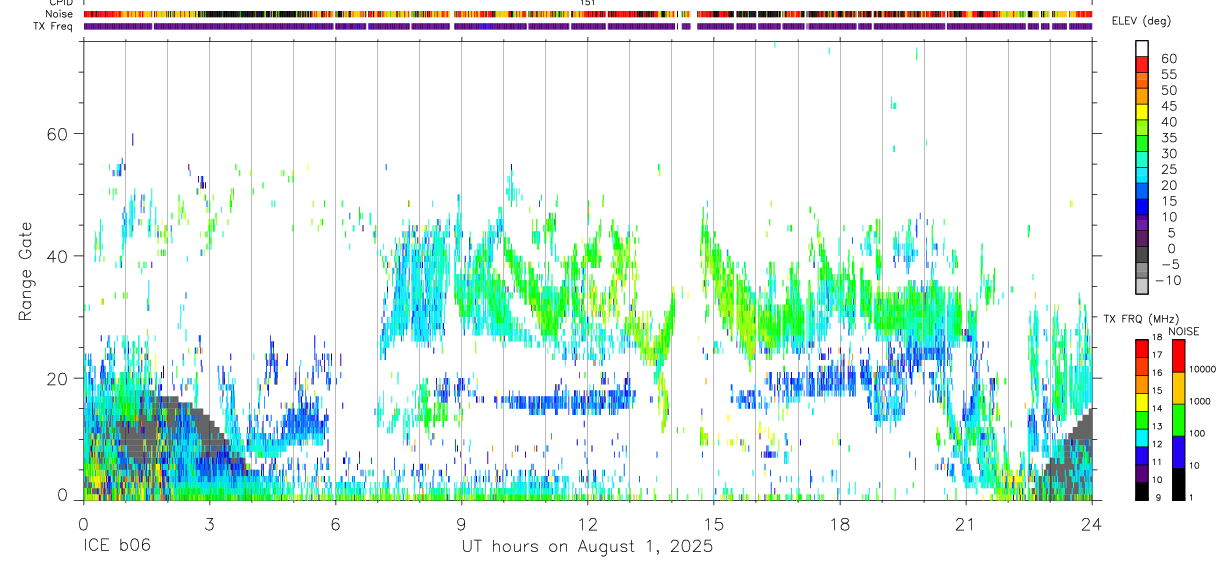
Task: Click the green swatch of the NOISE colorbar
Action: (1178, 420)
